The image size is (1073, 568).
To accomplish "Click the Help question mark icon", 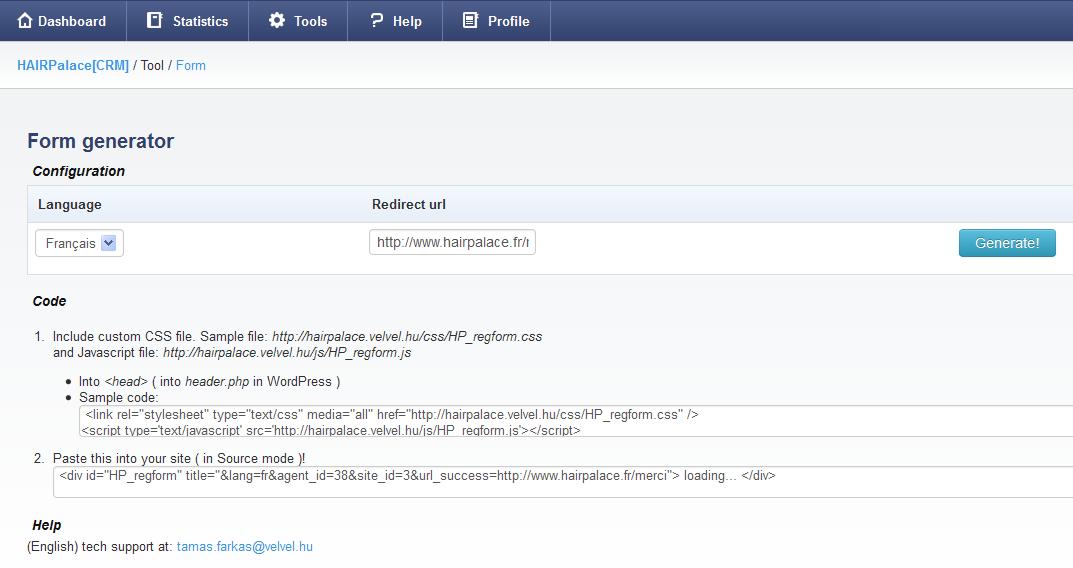I will pyautogui.click(x=376, y=21).
